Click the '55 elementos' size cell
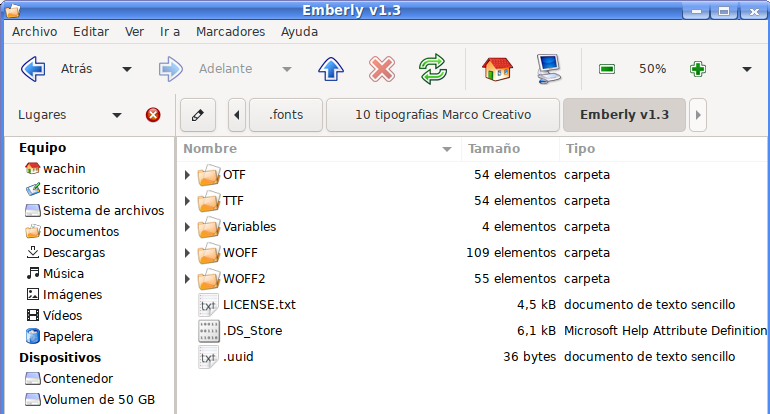The width and height of the screenshot is (770, 414). [x=515, y=279]
